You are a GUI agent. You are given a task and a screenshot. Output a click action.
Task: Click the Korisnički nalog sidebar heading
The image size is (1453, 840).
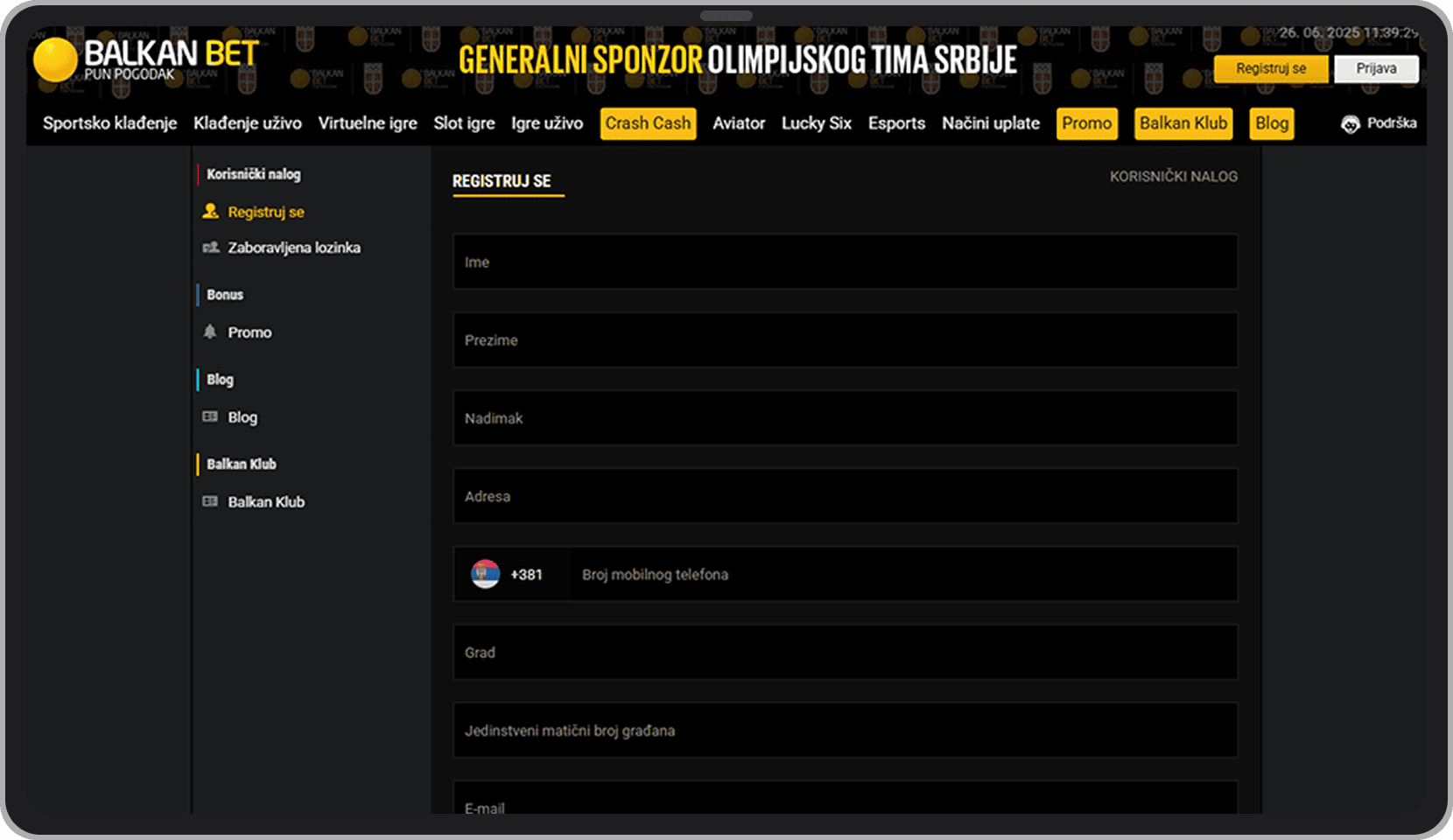pos(254,174)
